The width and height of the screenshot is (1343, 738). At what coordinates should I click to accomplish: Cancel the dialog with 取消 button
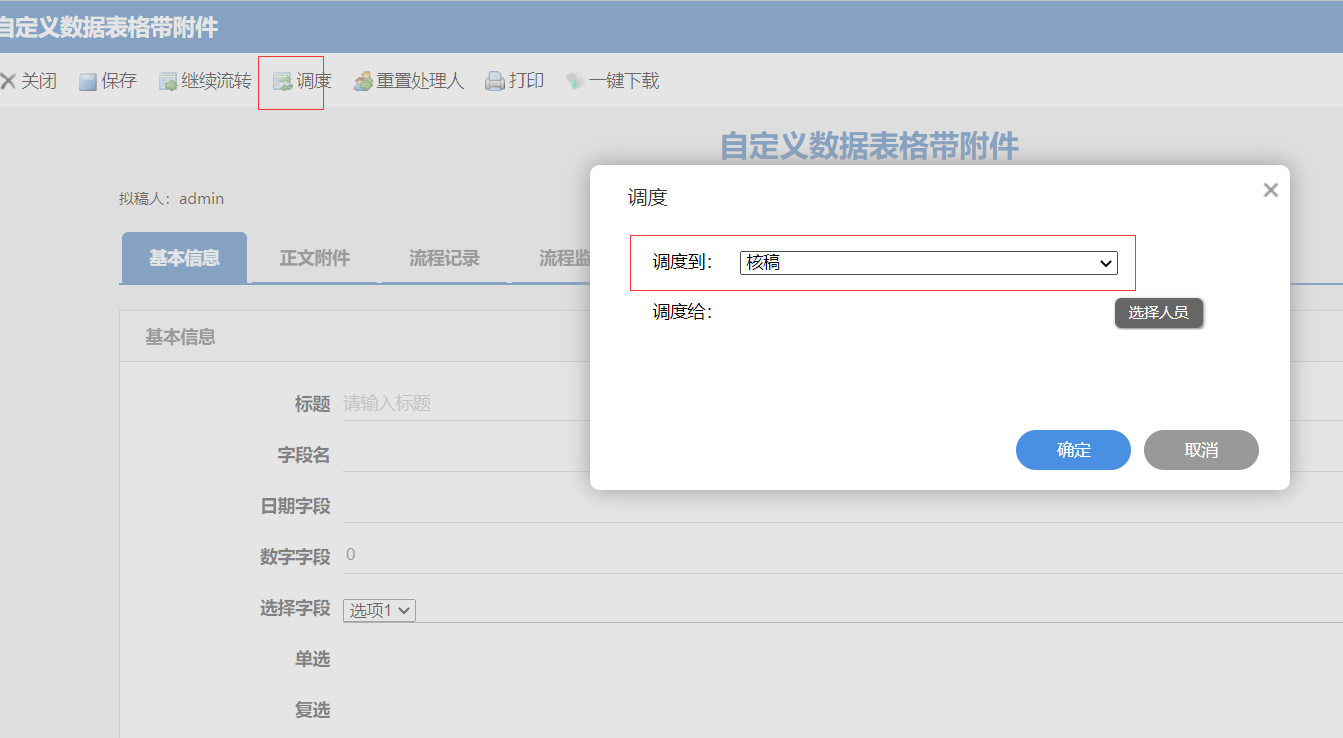pos(1201,450)
